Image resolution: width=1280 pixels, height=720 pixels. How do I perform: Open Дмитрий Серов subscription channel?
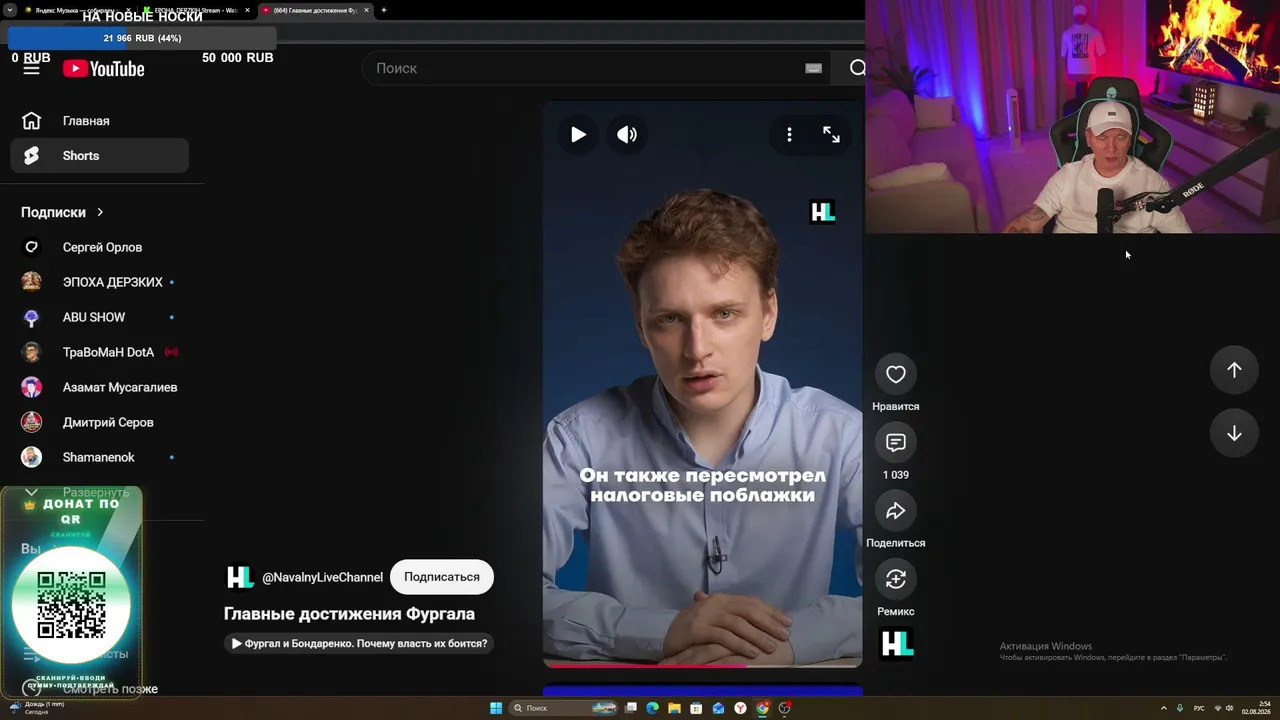(x=99, y=422)
